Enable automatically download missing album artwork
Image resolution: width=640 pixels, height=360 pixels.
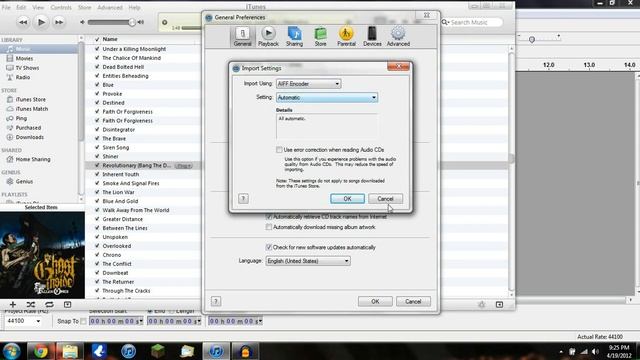coord(269,227)
